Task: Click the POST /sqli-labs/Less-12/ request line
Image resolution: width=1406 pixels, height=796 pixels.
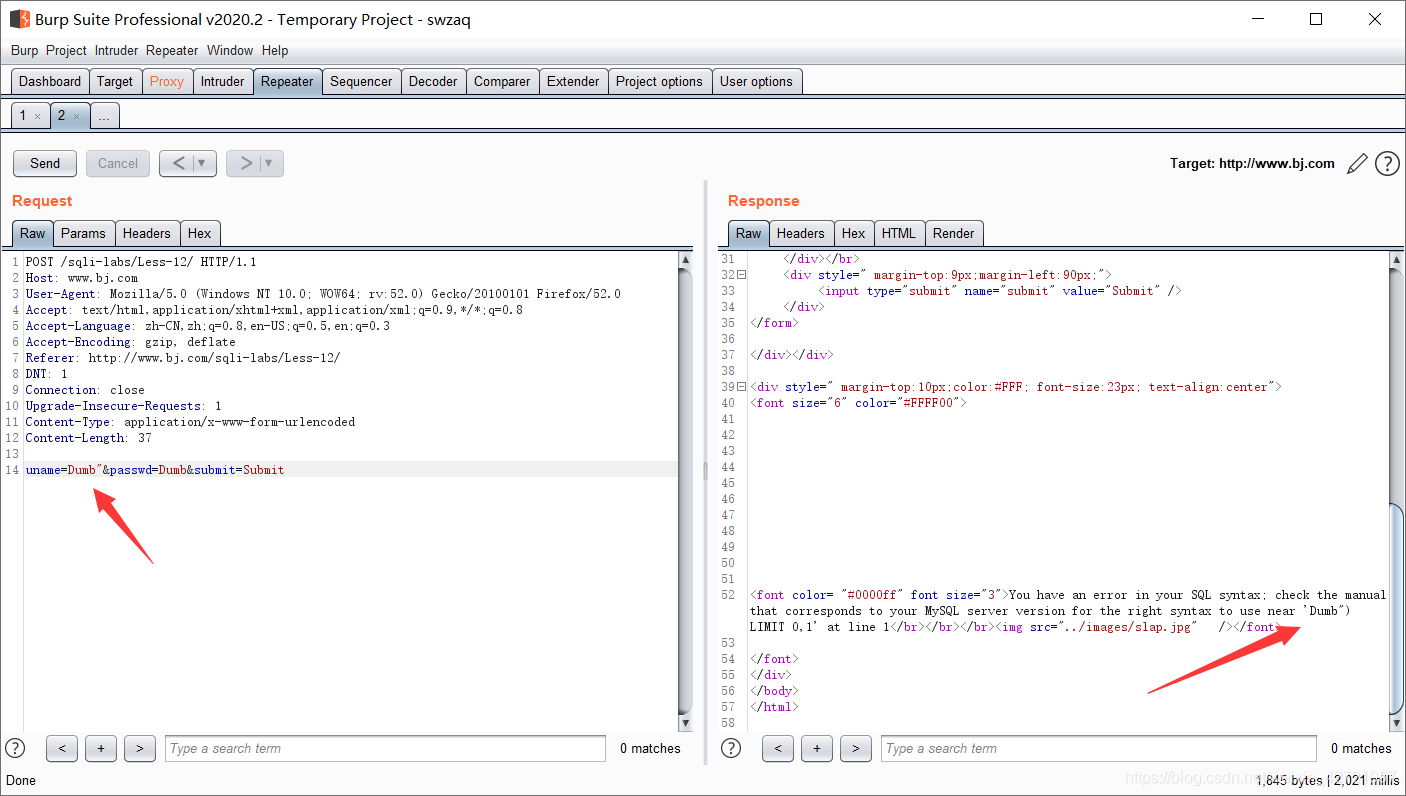Action: pyautogui.click(x=141, y=262)
